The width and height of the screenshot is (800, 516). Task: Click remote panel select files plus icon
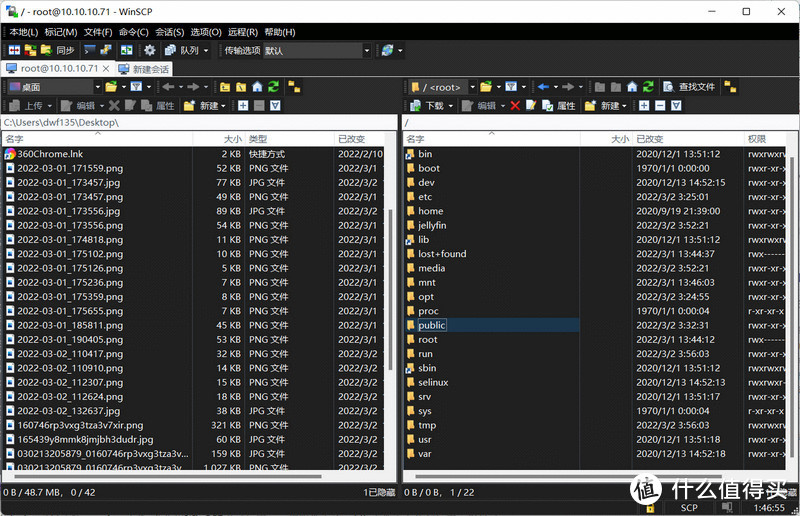click(x=644, y=106)
